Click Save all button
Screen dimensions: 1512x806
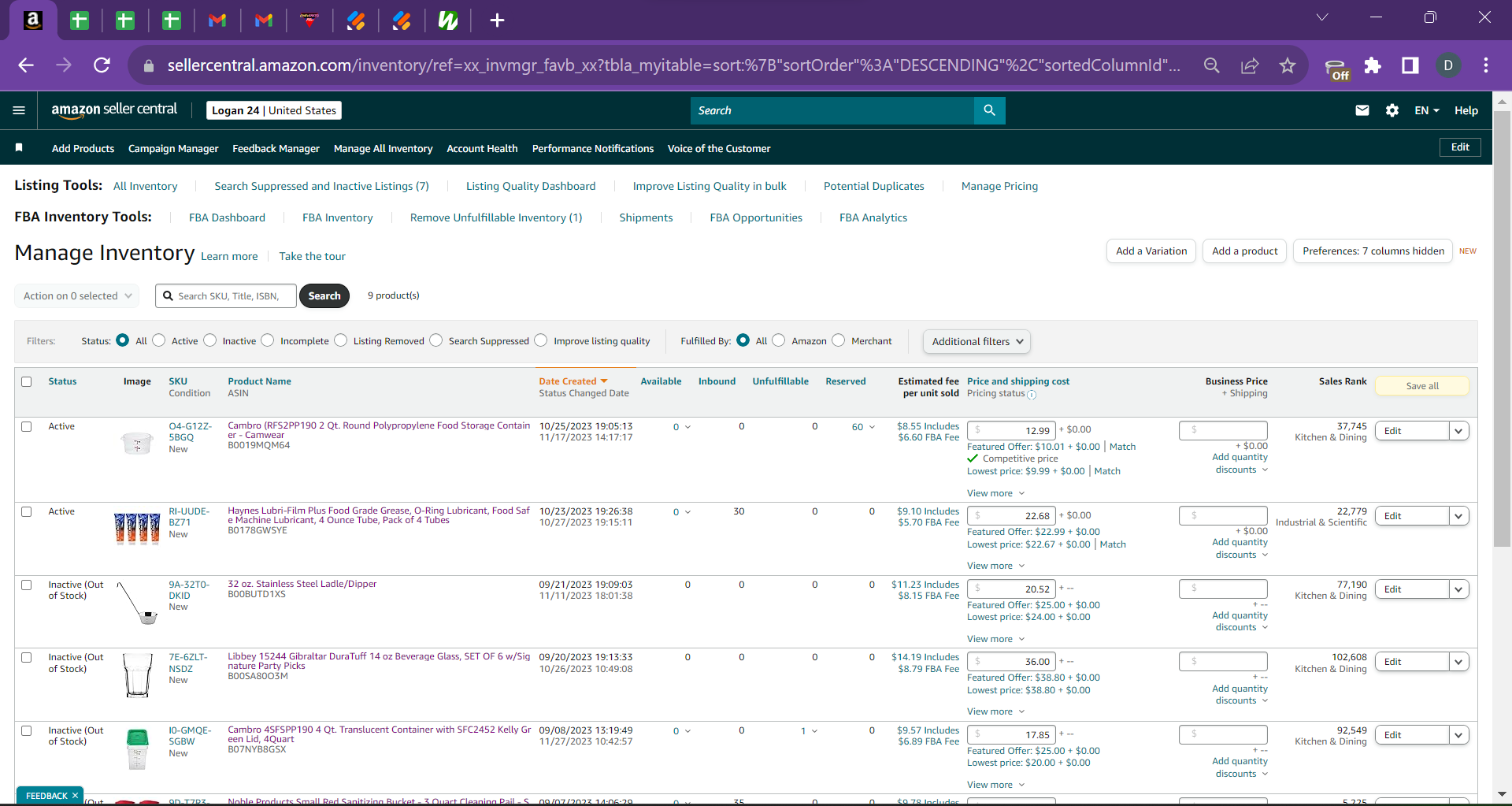pyautogui.click(x=1422, y=386)
